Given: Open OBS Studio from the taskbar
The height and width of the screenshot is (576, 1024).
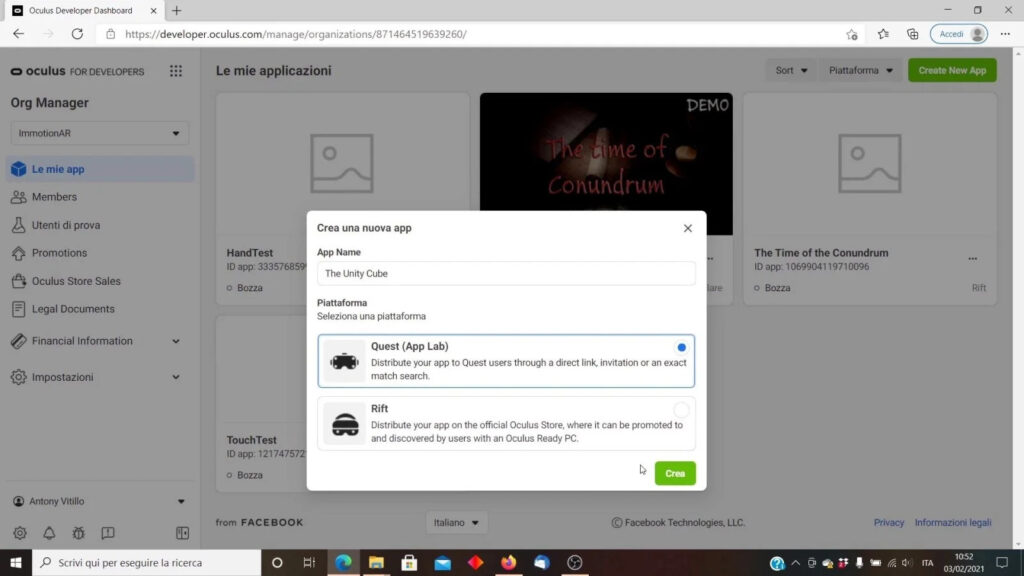Looking at the screenshot, I should click(x=575, y=562).
